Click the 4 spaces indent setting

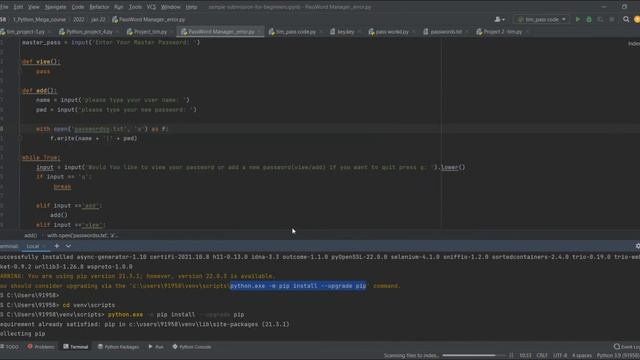(582, 355)
